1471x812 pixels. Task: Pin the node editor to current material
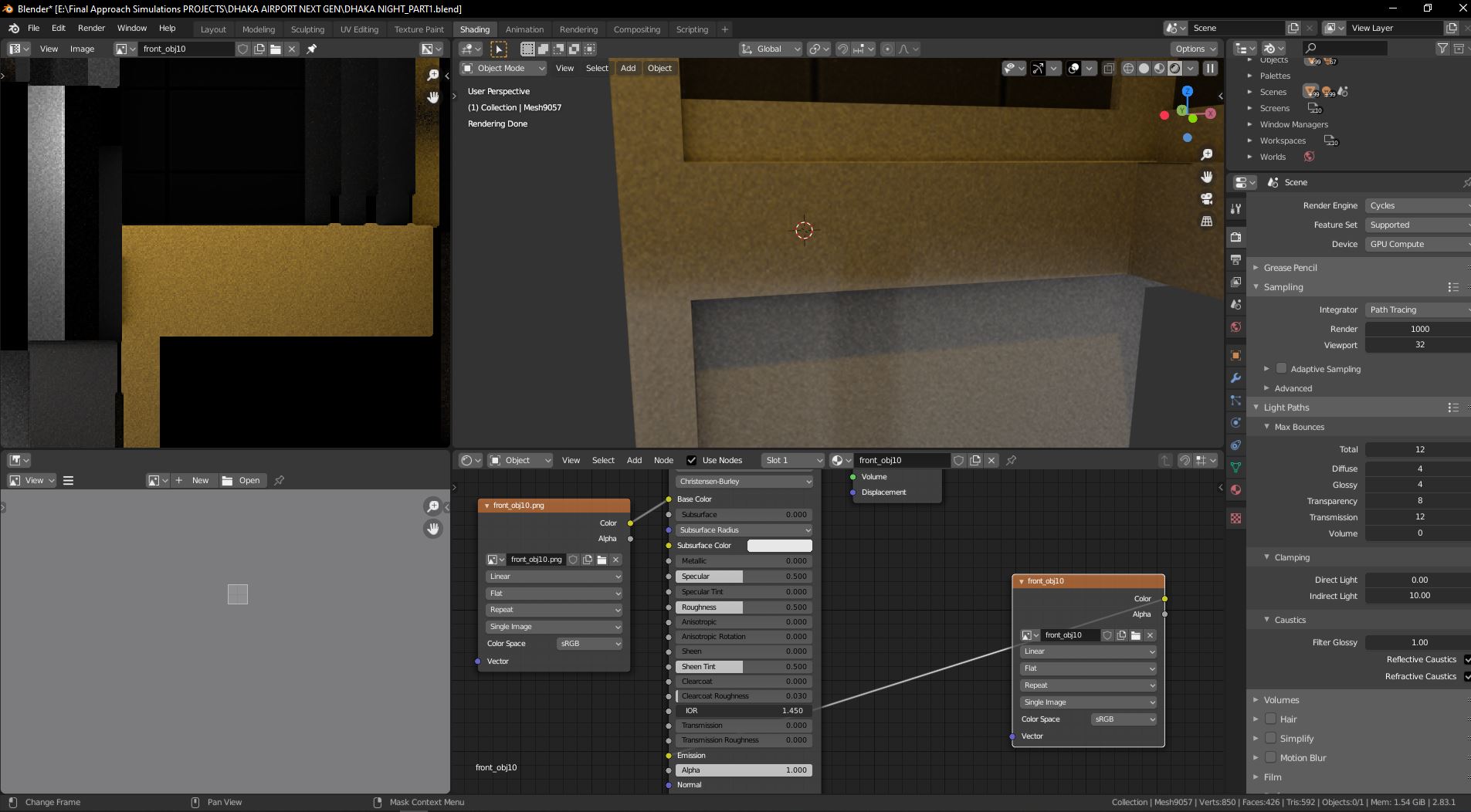(x=1011, y=460)
